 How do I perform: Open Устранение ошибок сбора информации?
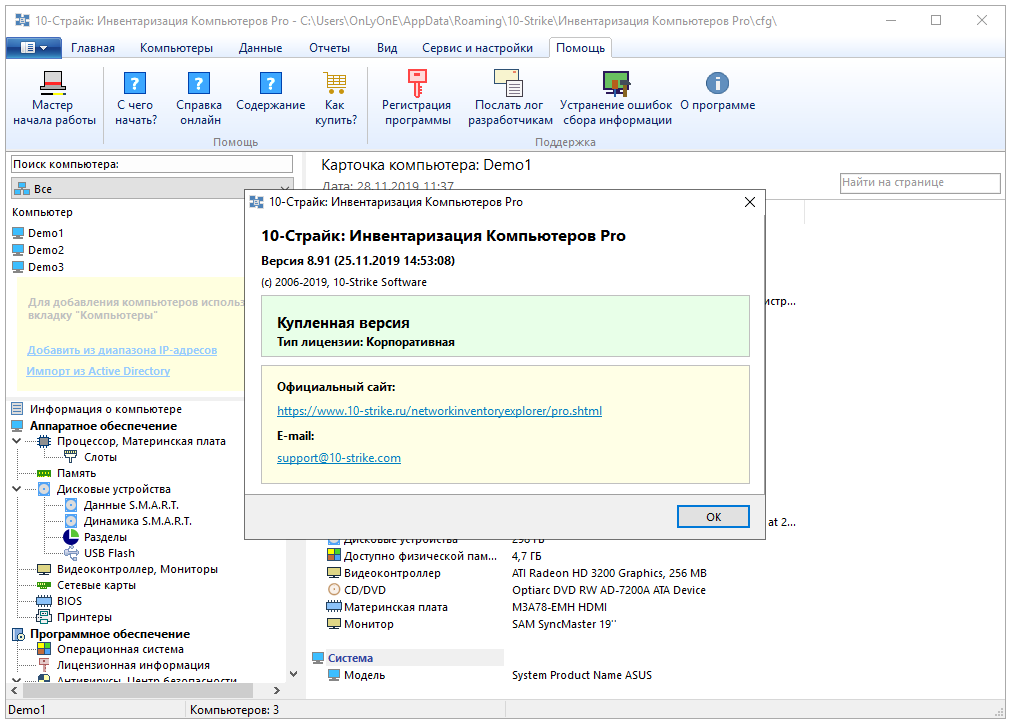pyautogui.click(x=616, y=98)
